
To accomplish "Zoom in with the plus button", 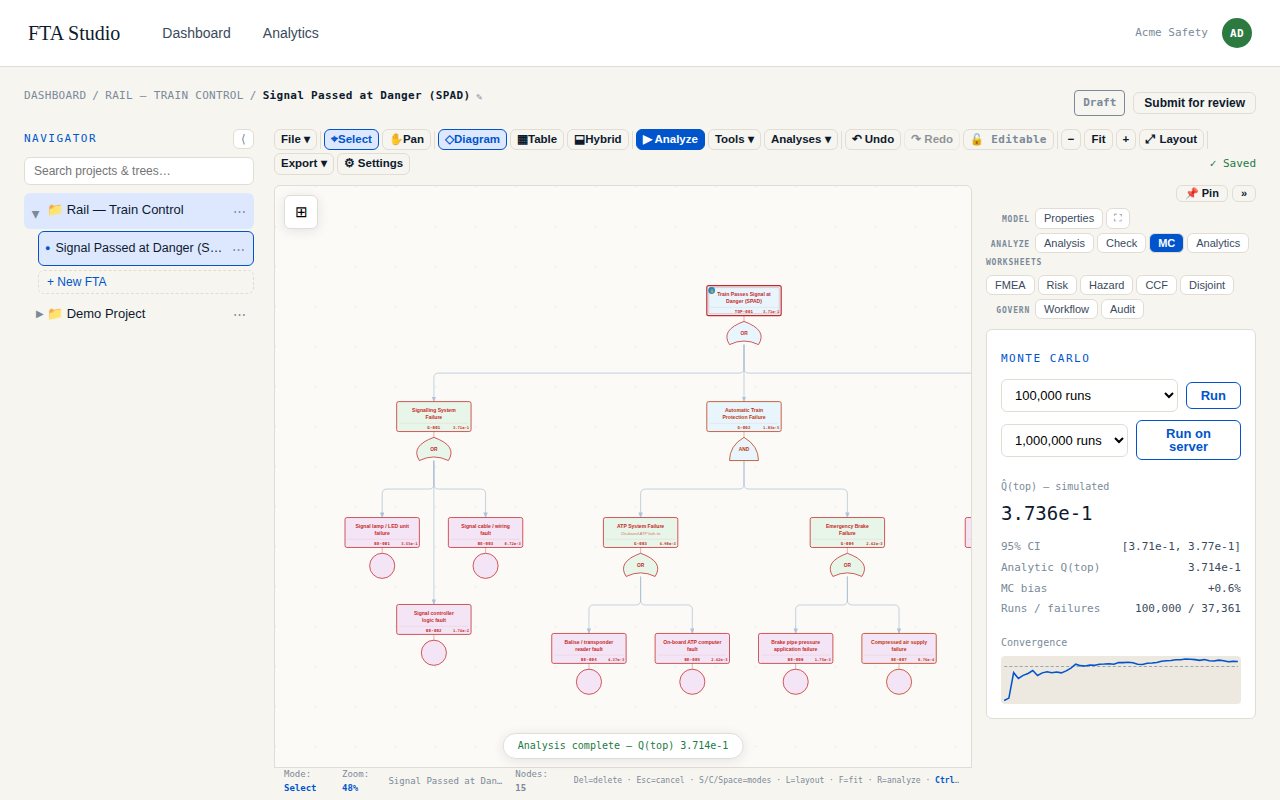I will (x=1126, y=139).
